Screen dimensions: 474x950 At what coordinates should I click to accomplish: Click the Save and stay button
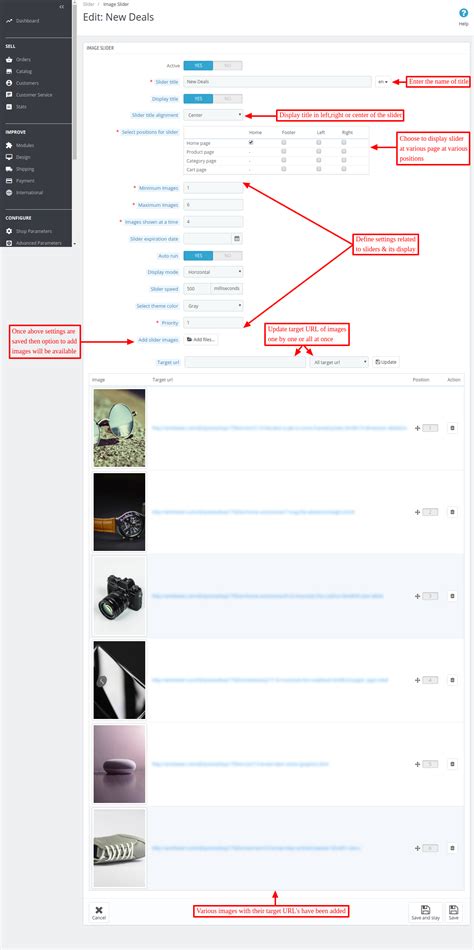[x=426, y=912]
